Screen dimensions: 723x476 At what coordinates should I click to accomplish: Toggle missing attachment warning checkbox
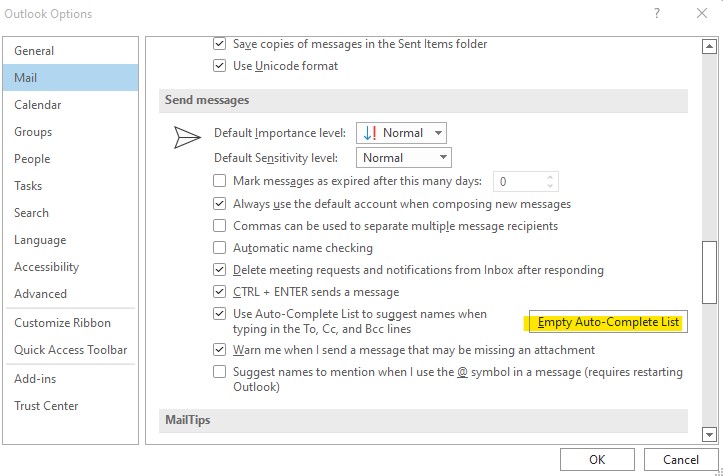point(219,350)
